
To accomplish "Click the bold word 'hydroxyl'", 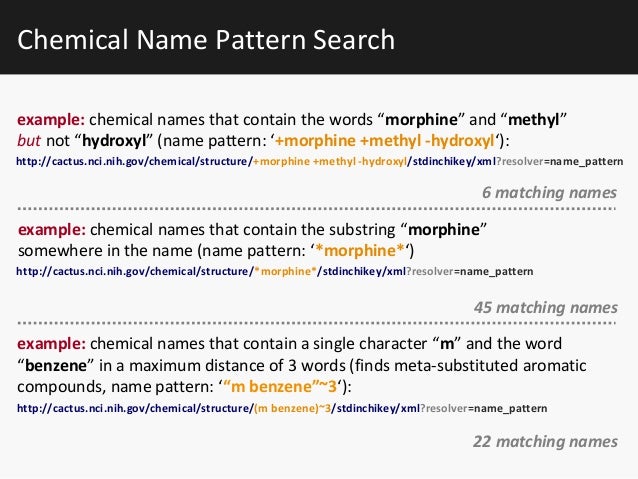I will click(x=114, y=141).
